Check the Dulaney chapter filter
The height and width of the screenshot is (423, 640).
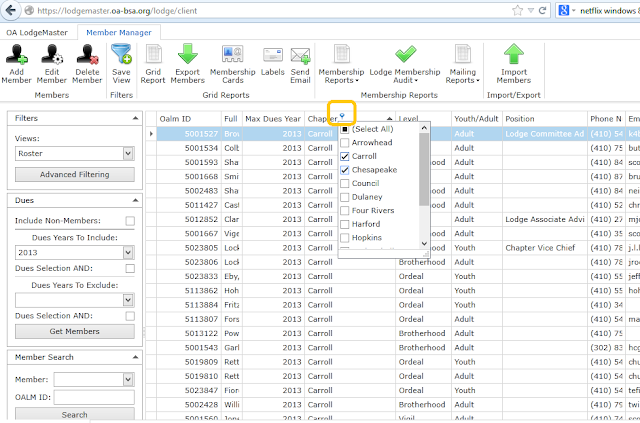click(345, 197)
